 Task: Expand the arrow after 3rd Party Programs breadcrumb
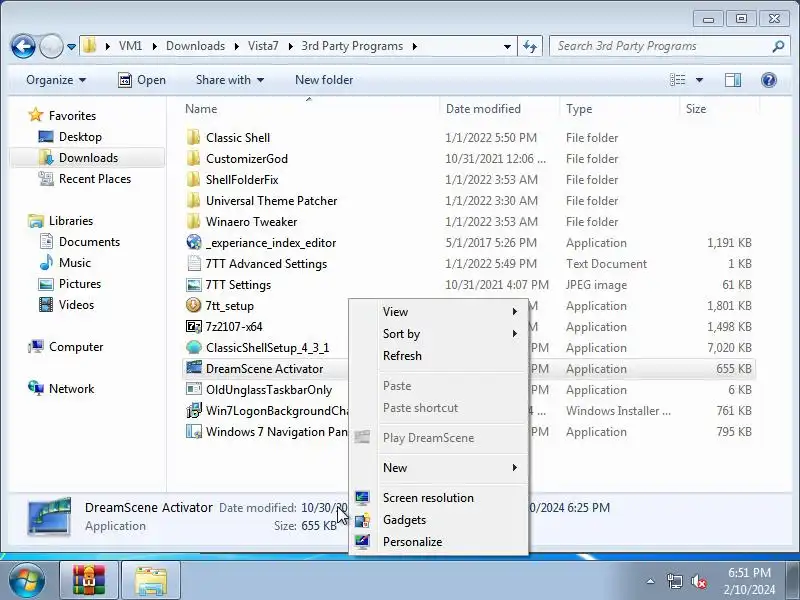click(415, 46)
